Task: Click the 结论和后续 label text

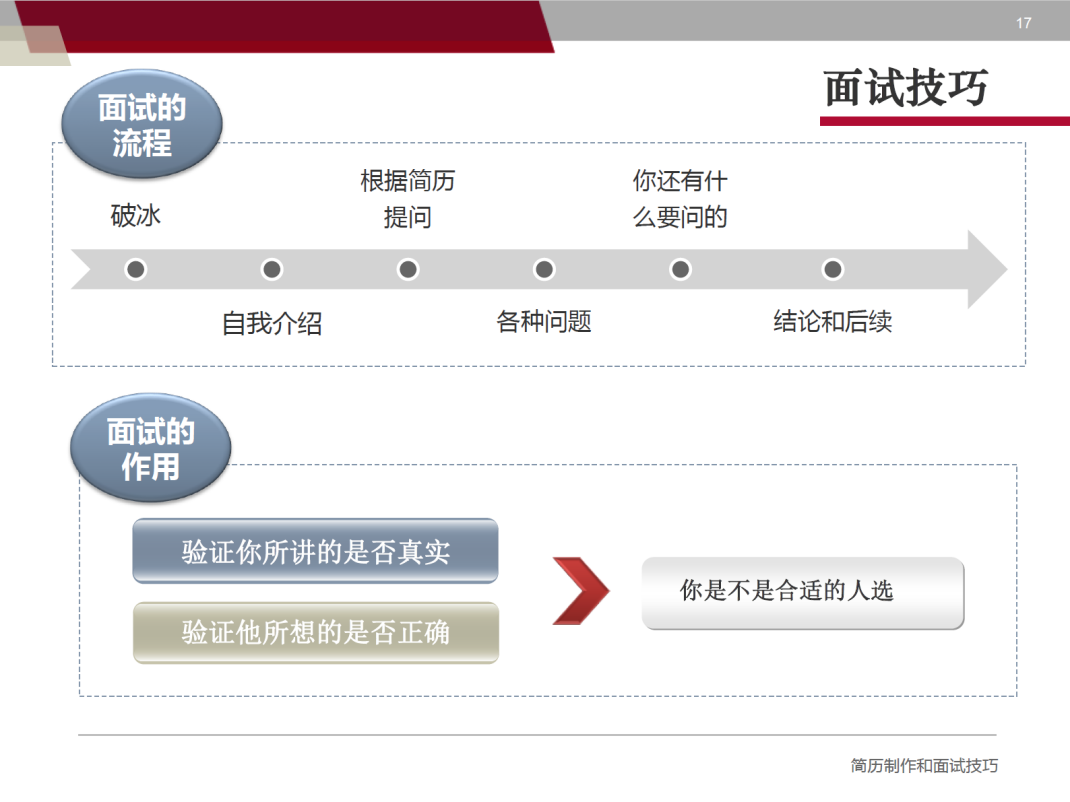Action: [x=832, y=322]
